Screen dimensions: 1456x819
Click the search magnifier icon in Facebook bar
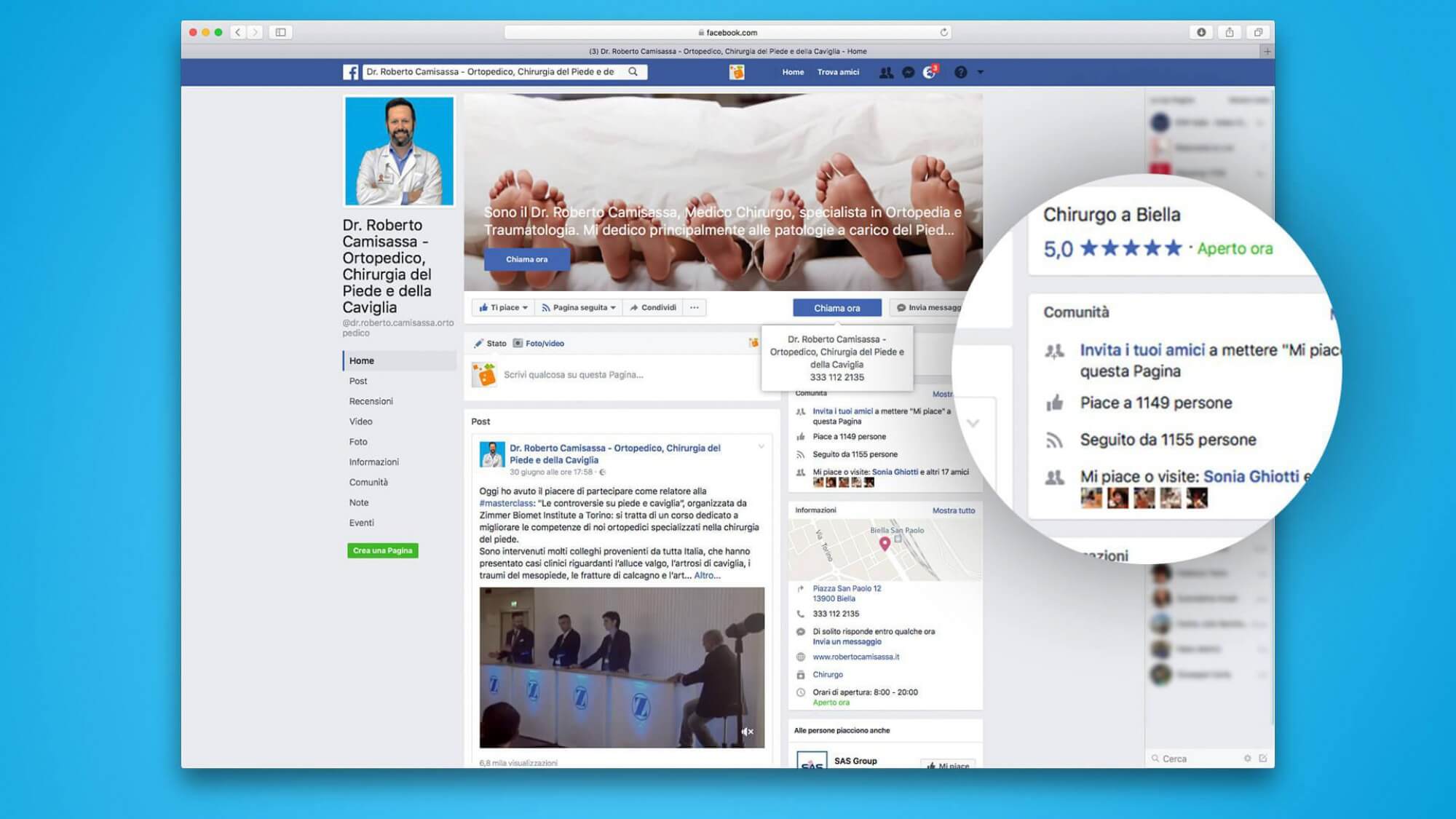pyautogui.click(x=633, y=71)
